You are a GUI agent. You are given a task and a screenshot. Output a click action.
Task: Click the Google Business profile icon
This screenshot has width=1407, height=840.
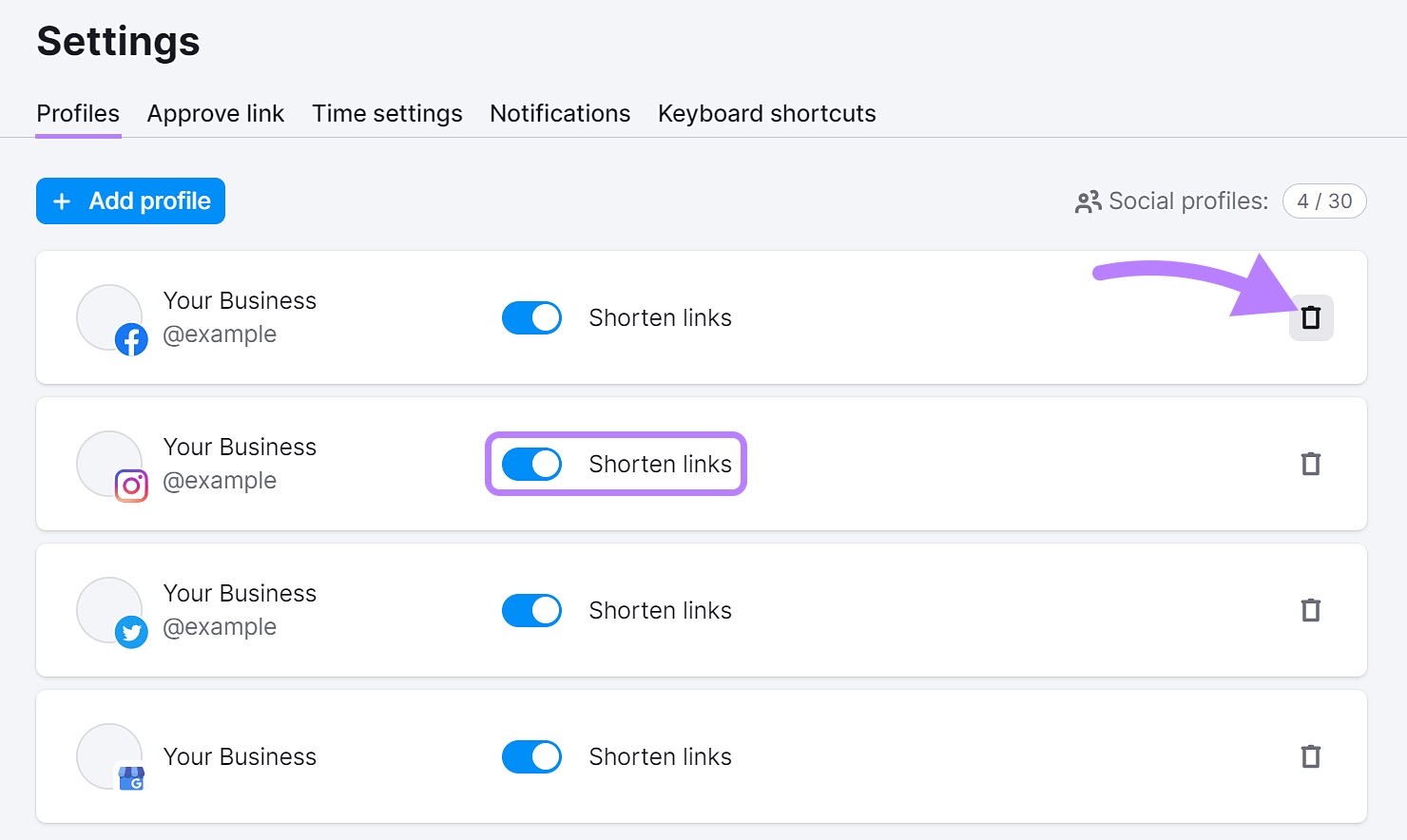[x=132, y=779]
